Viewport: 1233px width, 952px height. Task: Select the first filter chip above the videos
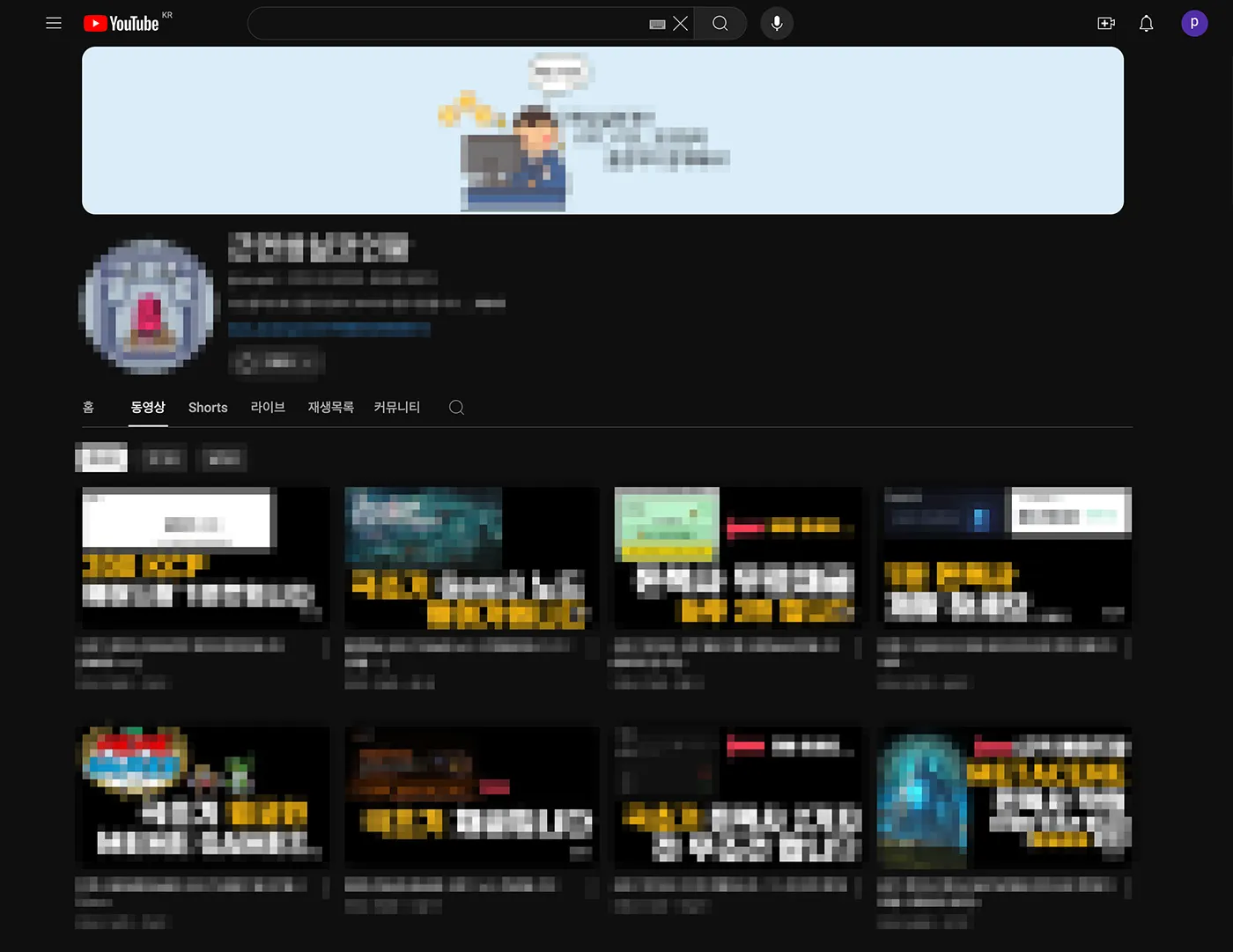[100, 458]
